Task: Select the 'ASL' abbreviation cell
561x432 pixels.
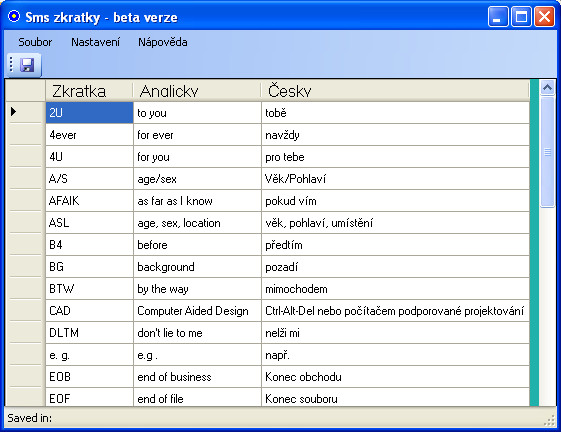Action: (89, 223)
